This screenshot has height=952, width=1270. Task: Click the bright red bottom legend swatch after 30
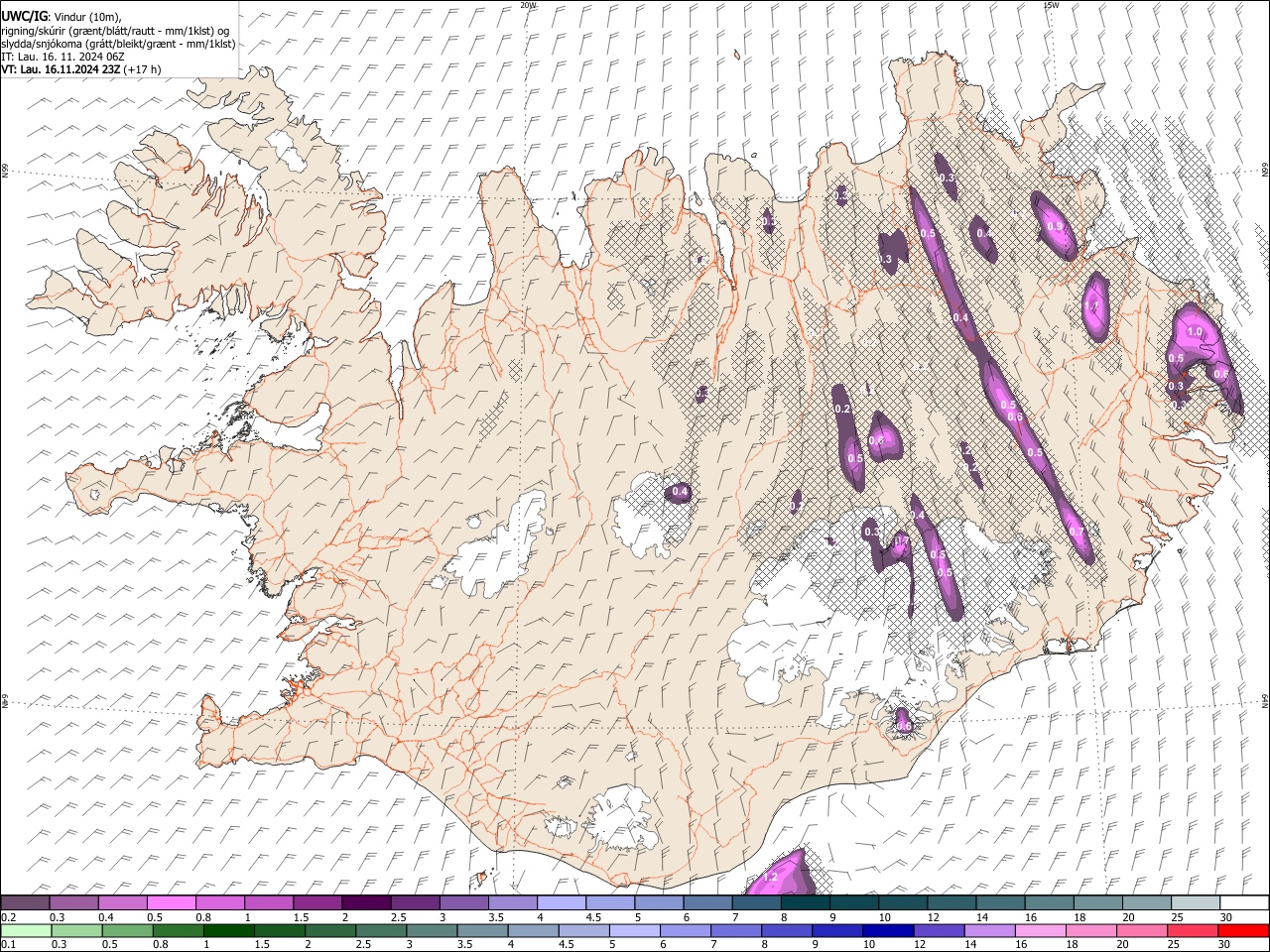(x=1244, y=930)
